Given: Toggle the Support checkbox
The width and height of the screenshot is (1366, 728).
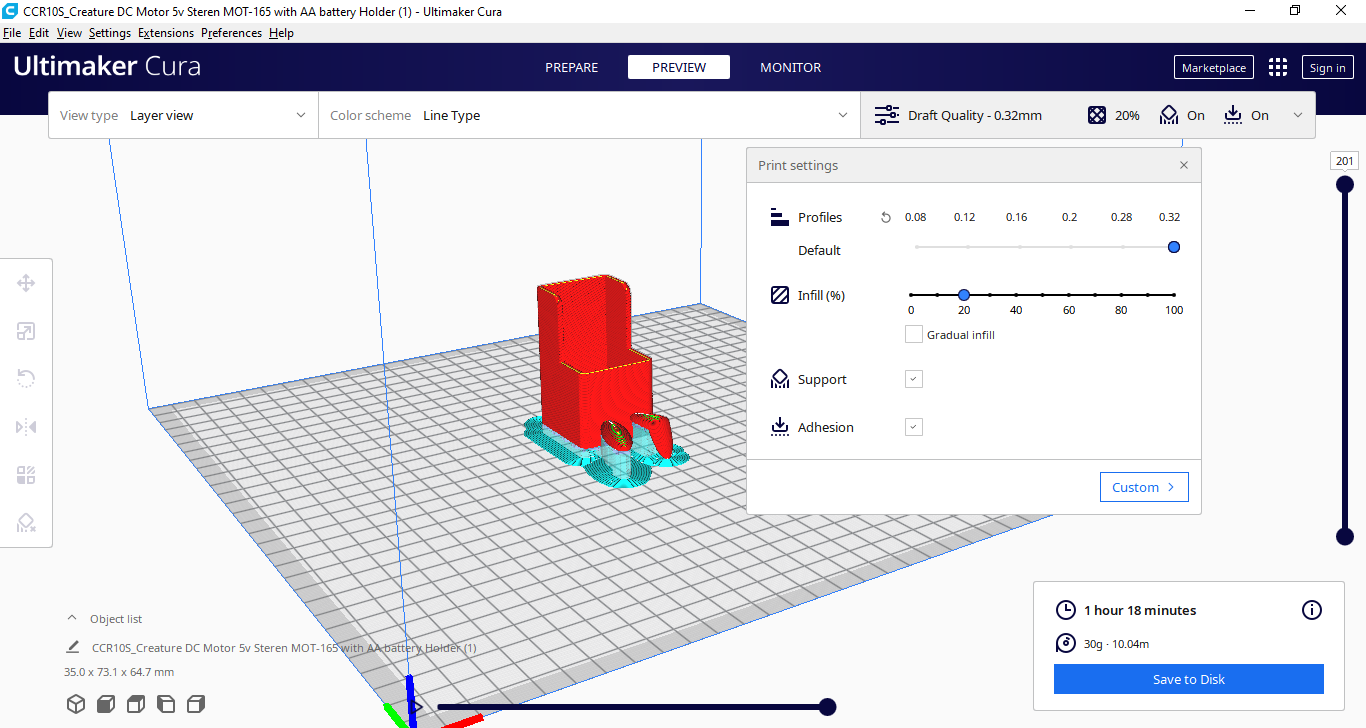Looking at the screenshot, I should click(x=913, y=379).
